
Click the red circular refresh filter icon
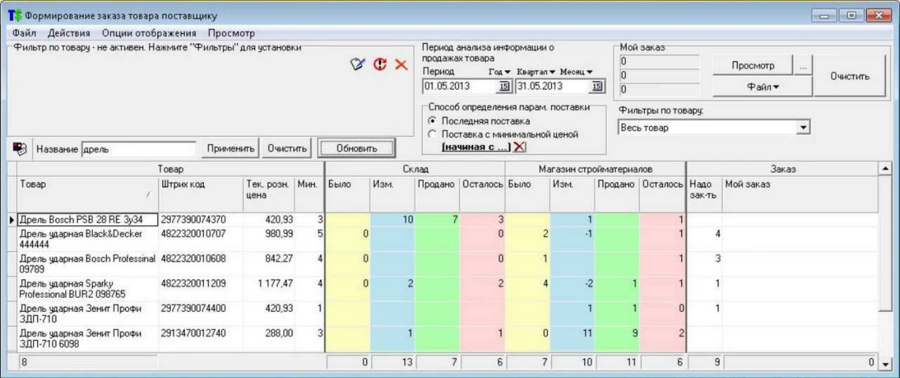379,64
